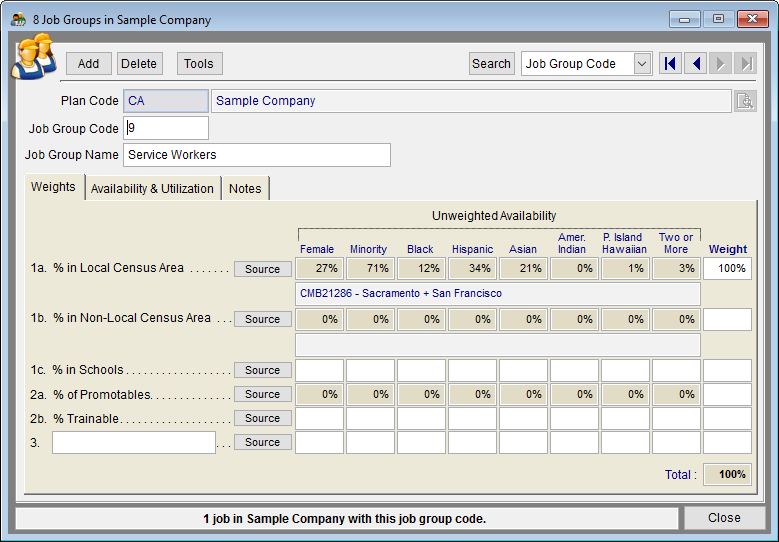Click Source for 1b Non-Local Census Area

(263, 319)
